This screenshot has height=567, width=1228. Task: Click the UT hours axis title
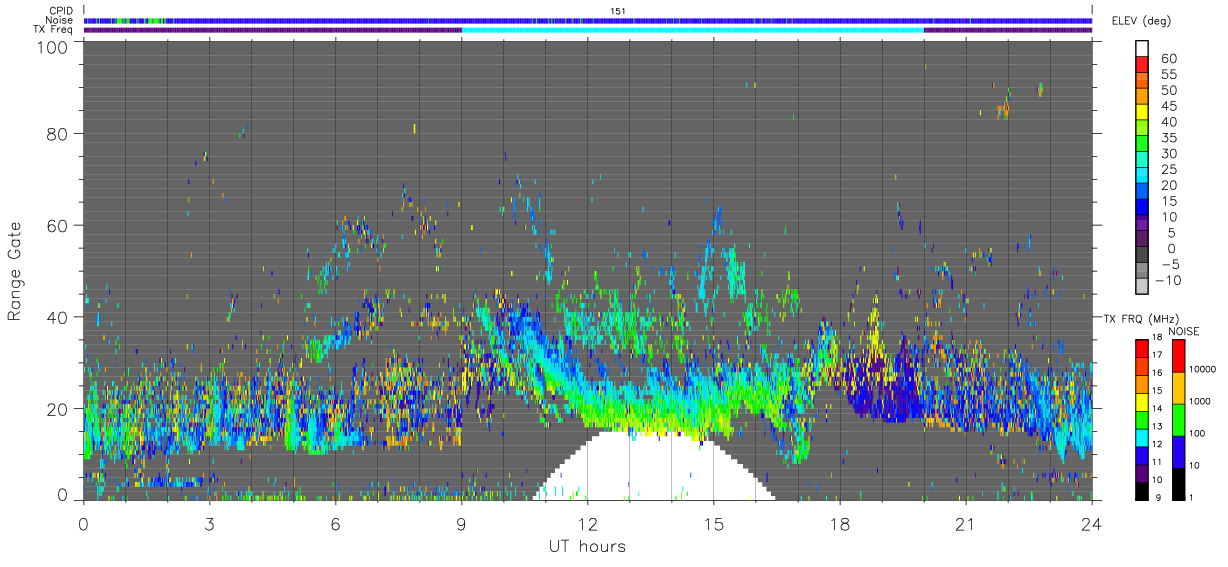point(586,547)
